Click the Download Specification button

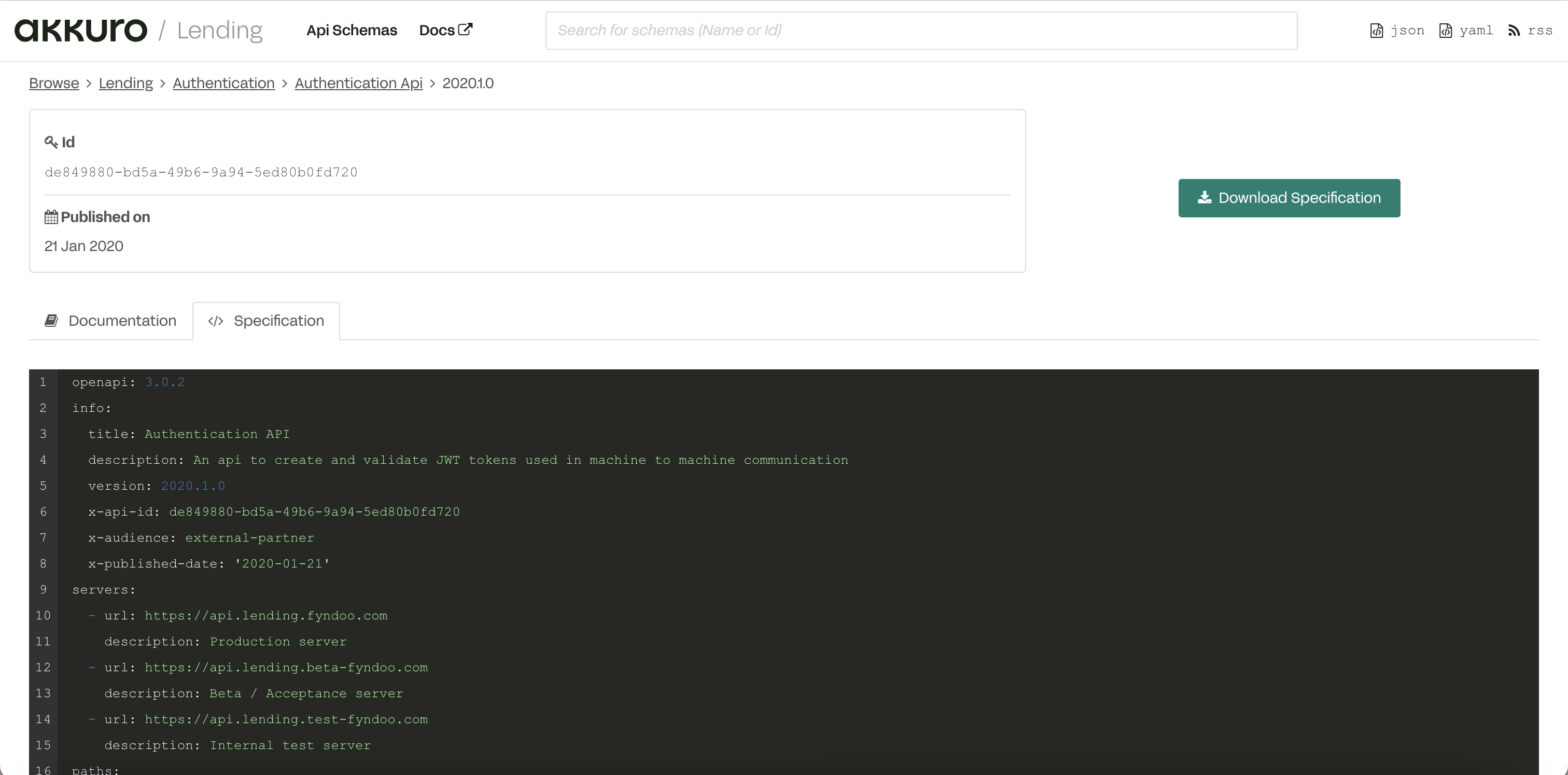point(1289,197)
